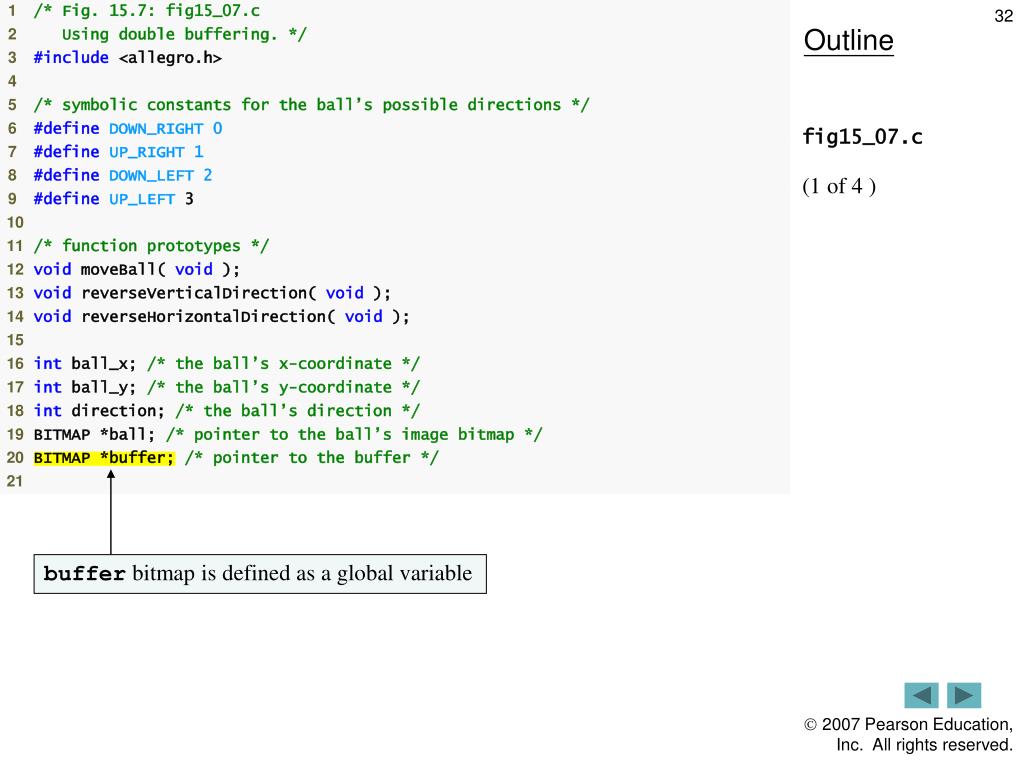The height and width of the screenshot is (768, 1024).
Task: Click the highlighted "BITMAP *buffer;" code
Action: [104, 458]
